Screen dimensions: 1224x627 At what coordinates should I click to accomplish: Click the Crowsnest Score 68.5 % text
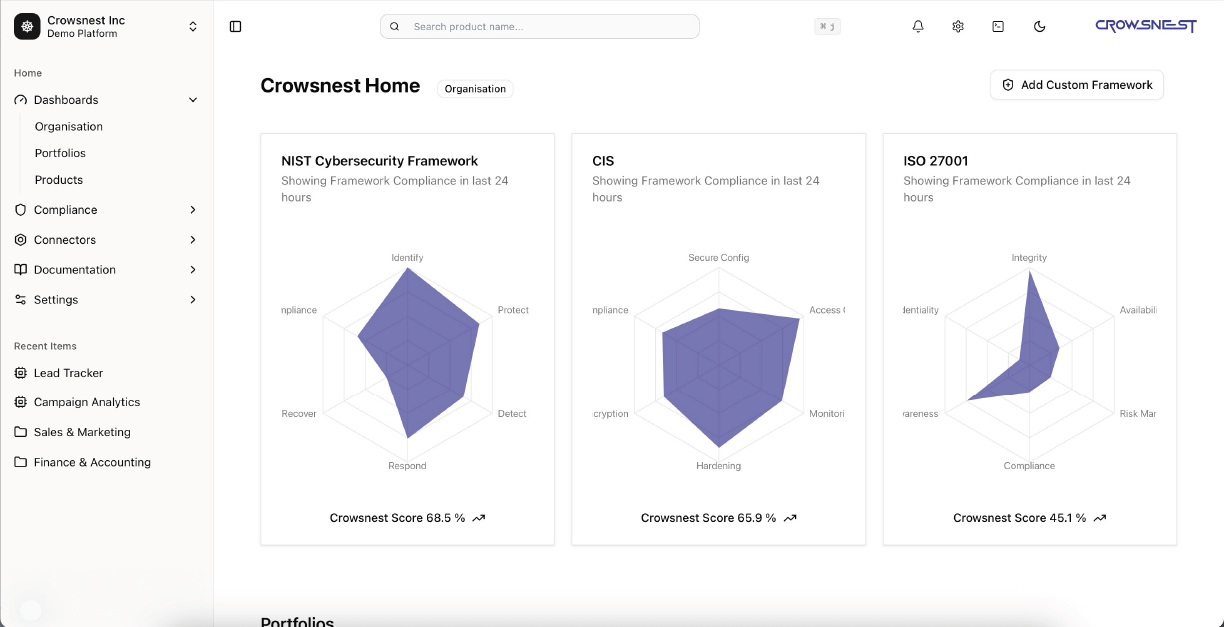[397, 518]
